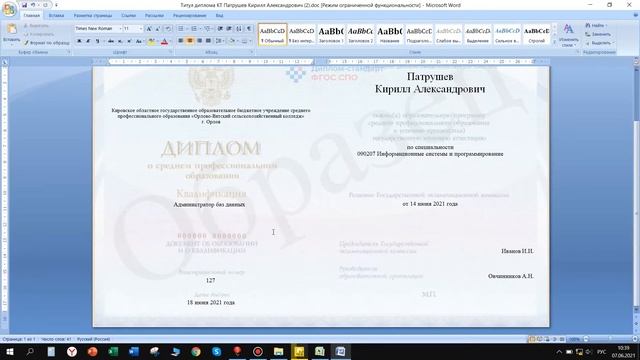Screen dimensions: 640x360
Task: Center paragraph text alignment
Action: (x=190, y=41)
